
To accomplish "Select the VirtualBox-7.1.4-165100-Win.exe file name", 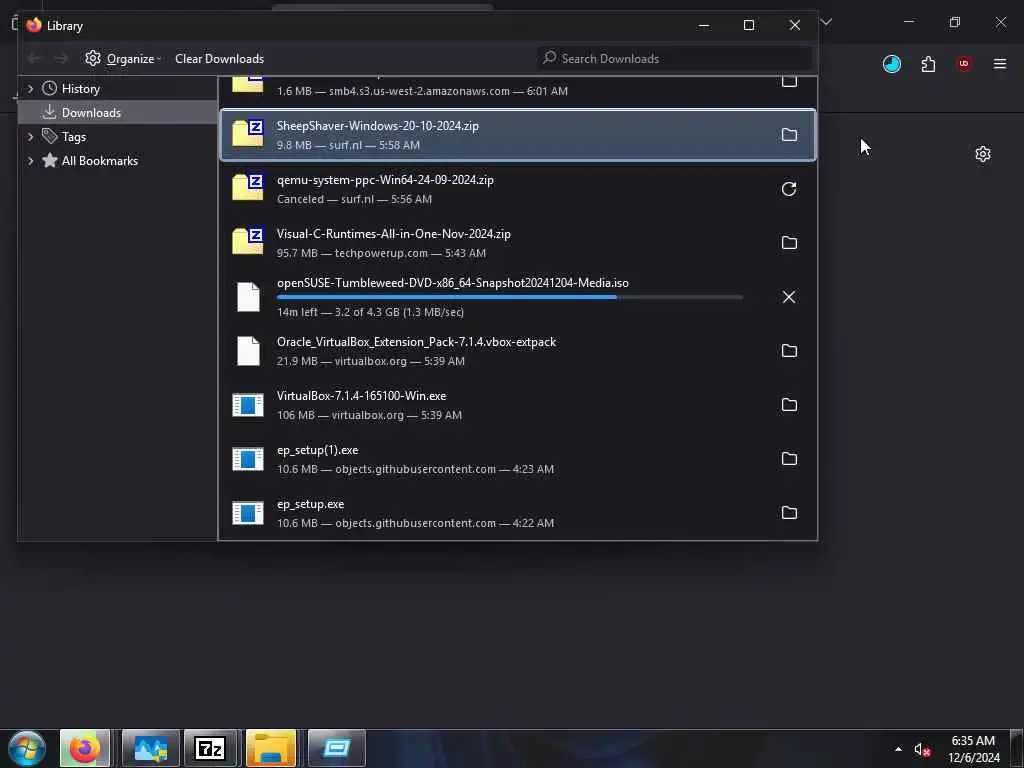I will click(x=361, y=396).
